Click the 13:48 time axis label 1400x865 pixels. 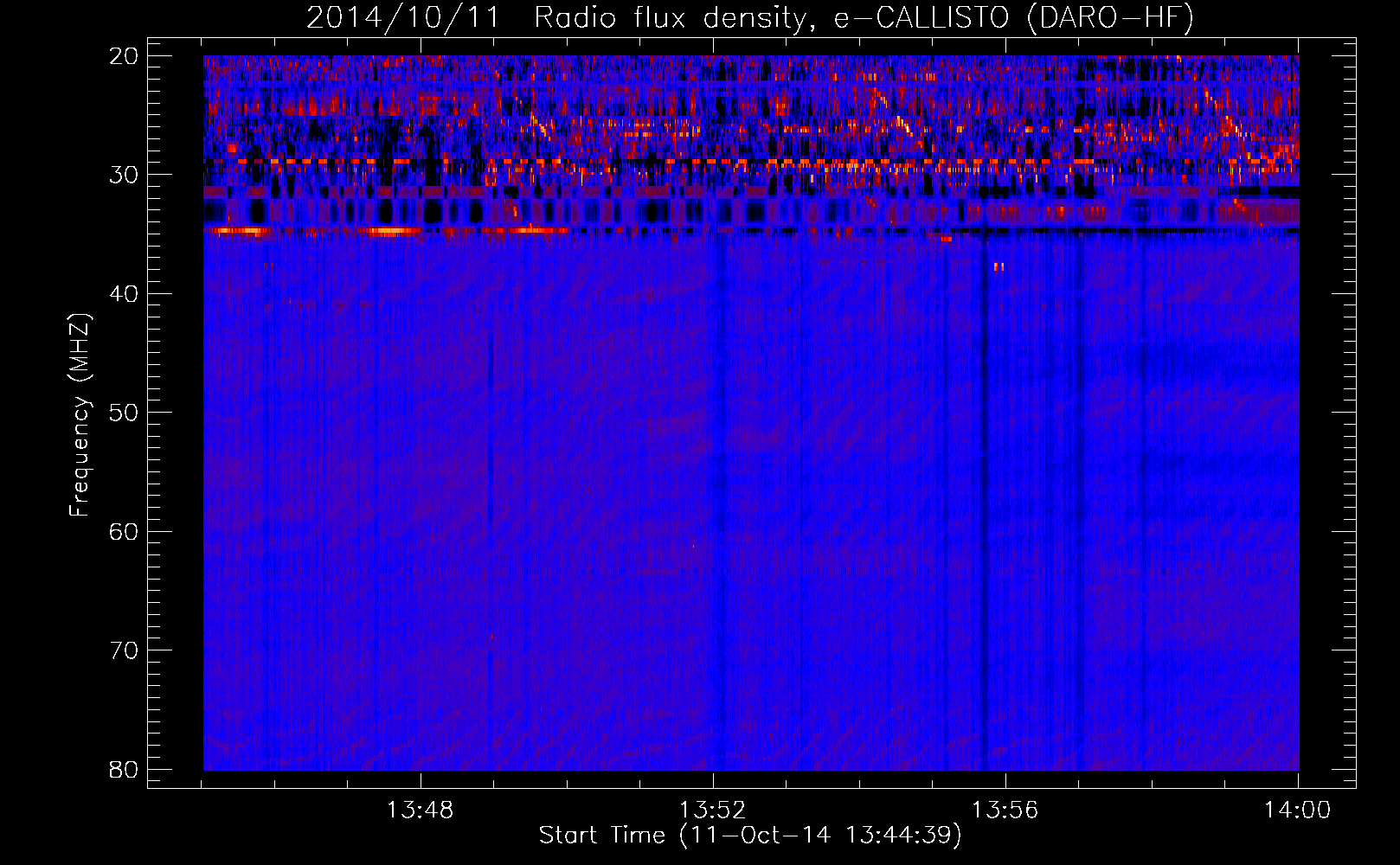pyautogui.click(x=420, y=811)
